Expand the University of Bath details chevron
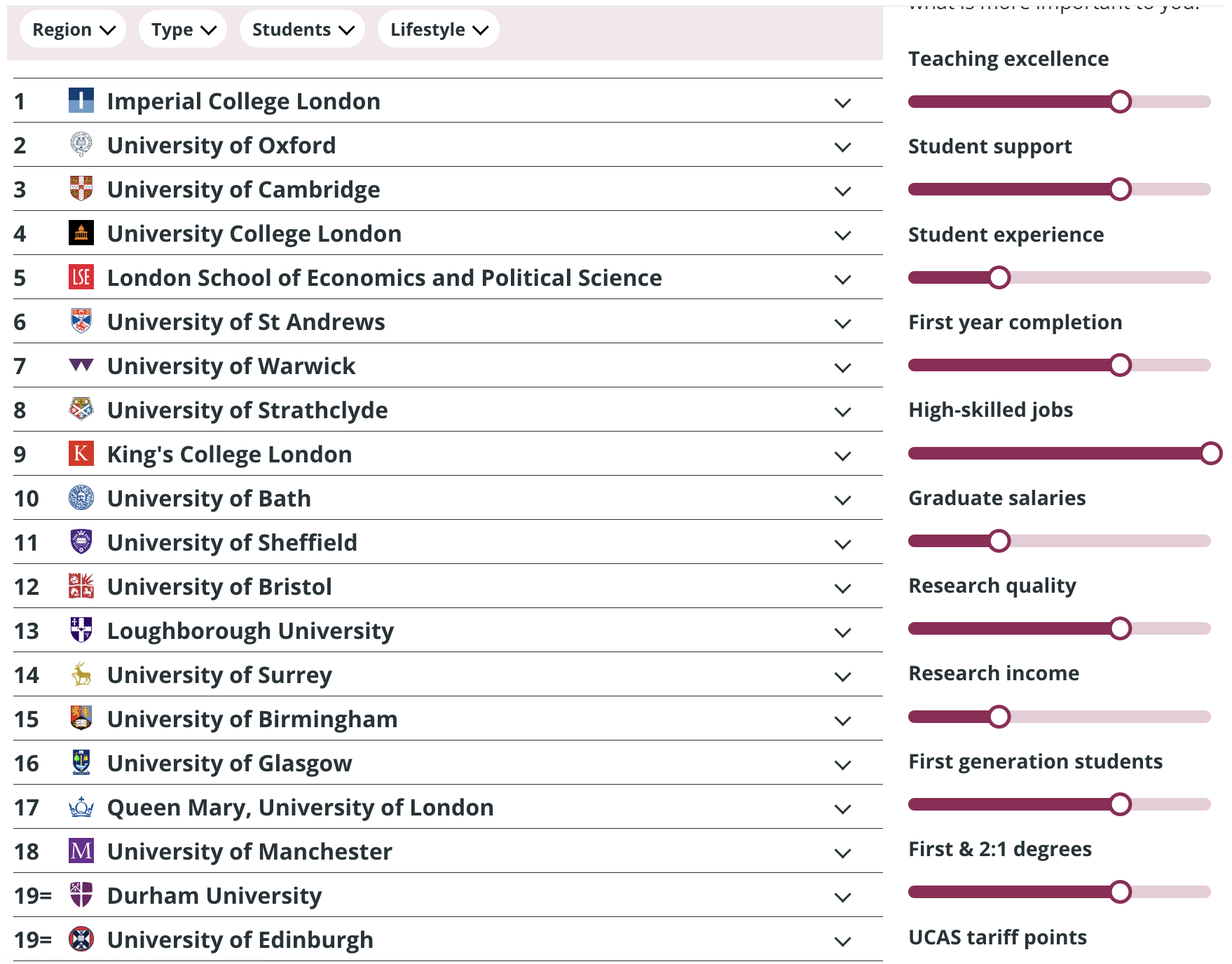Screen dimensions: 1232x964 tap(843, 500)
